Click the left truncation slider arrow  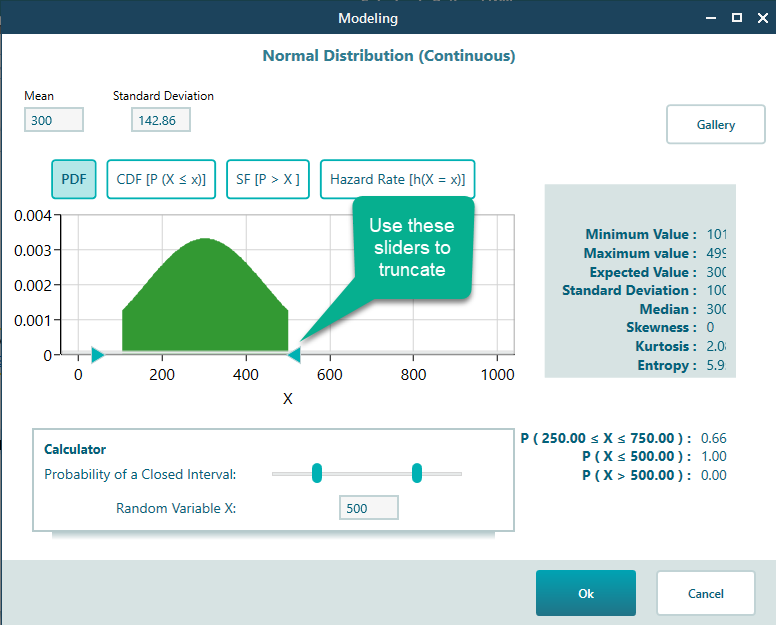point(97,354)
